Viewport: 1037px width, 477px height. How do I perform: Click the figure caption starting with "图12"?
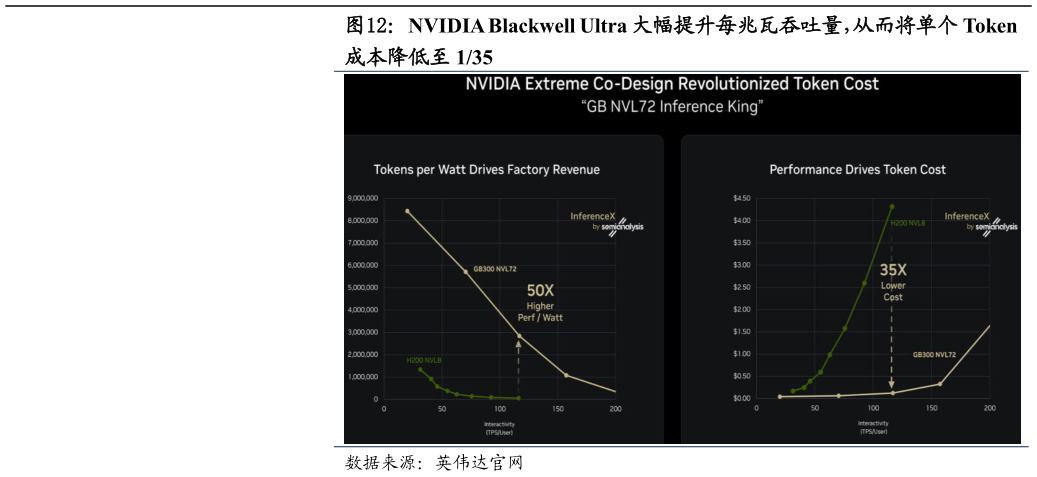coord(682,41)
